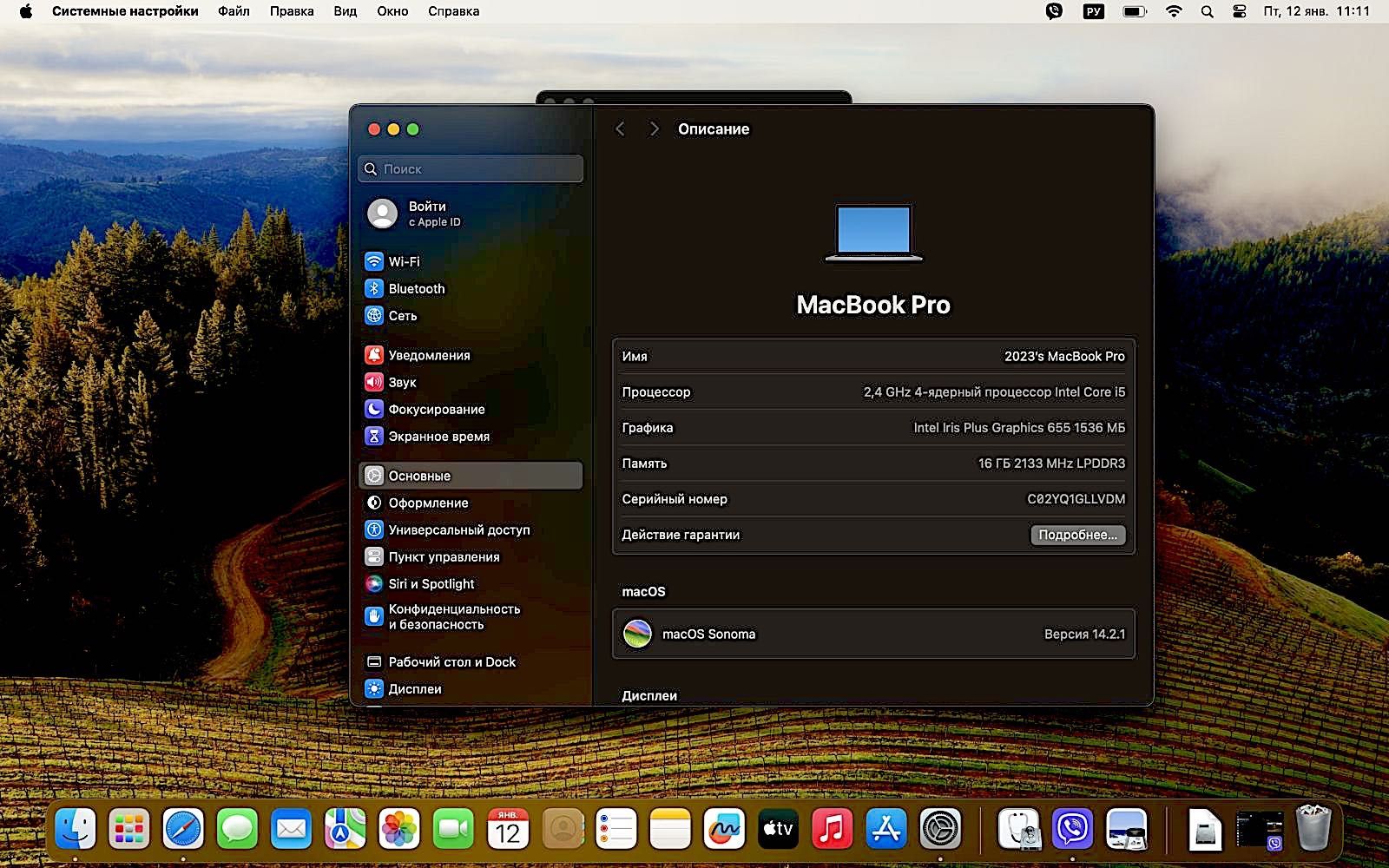Screen dimensions: 1389x868
Task: Select Основные in sidebar
Action: (x=470, y=476)
